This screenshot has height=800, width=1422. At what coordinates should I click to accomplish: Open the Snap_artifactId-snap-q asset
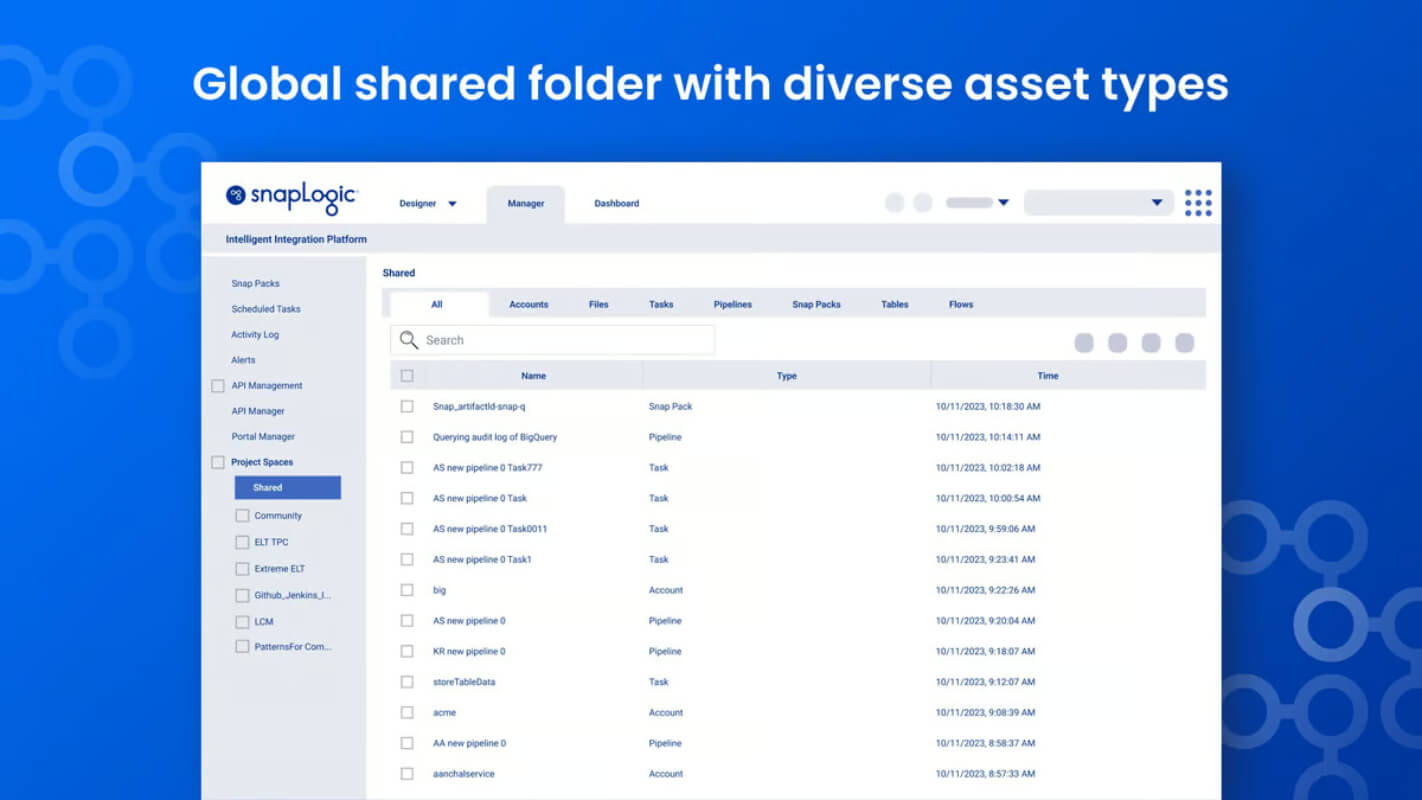[x=479, y=407]
